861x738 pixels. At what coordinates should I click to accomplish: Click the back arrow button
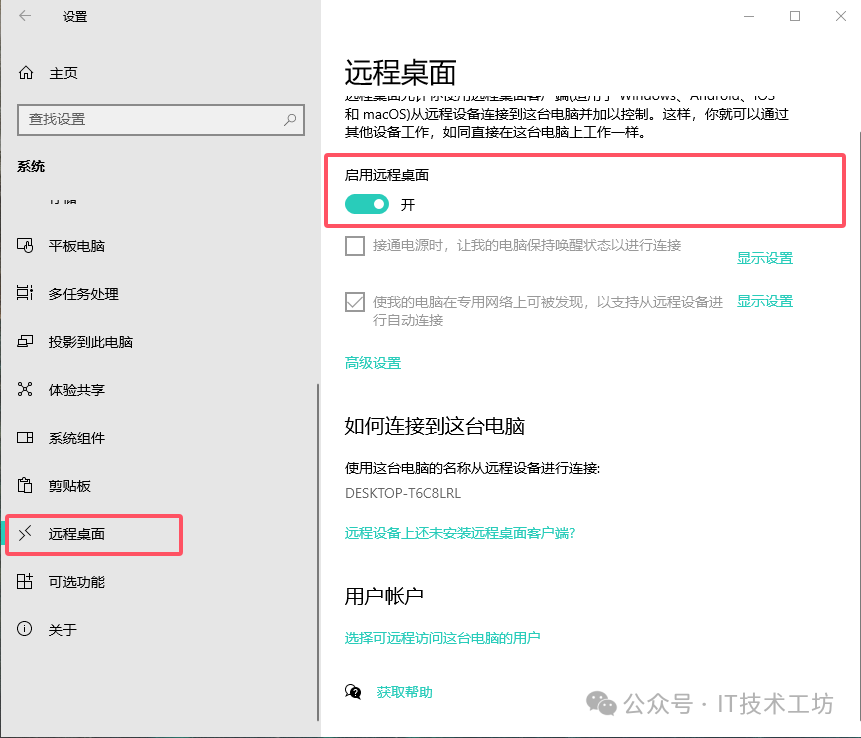23,16
